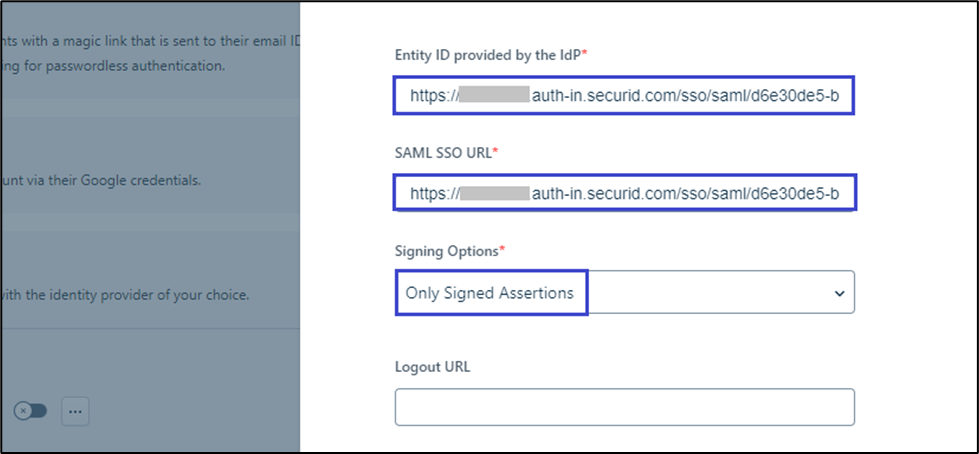Click the passwordless authentication text line
This screenshot has height=454, width=979.
(x=113, y=66)
